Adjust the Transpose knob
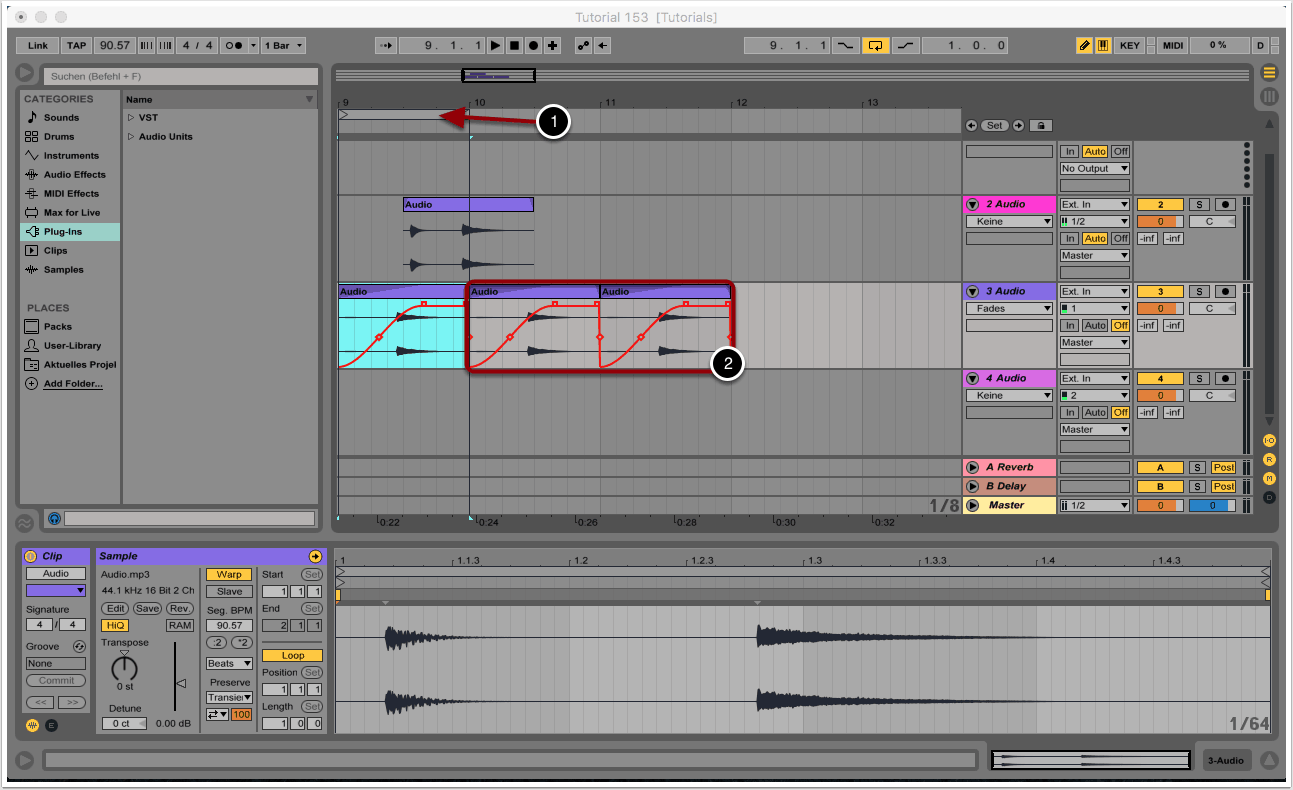Viewport: 1293px width, 790px height. click(x=124, y=668)
